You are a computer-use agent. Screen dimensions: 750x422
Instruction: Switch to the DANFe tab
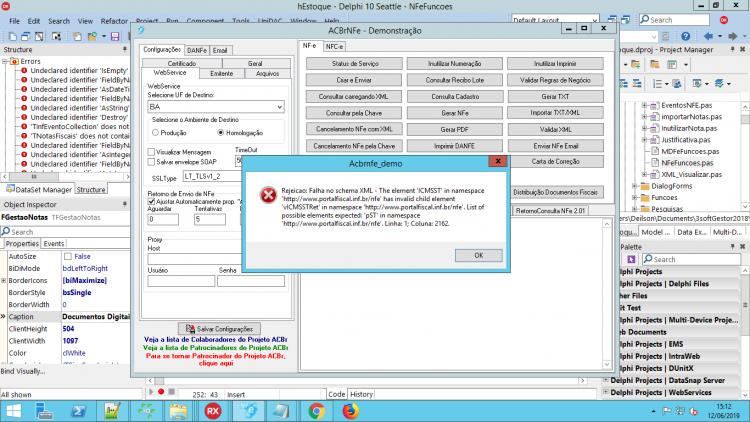click(x=197, y=50)
